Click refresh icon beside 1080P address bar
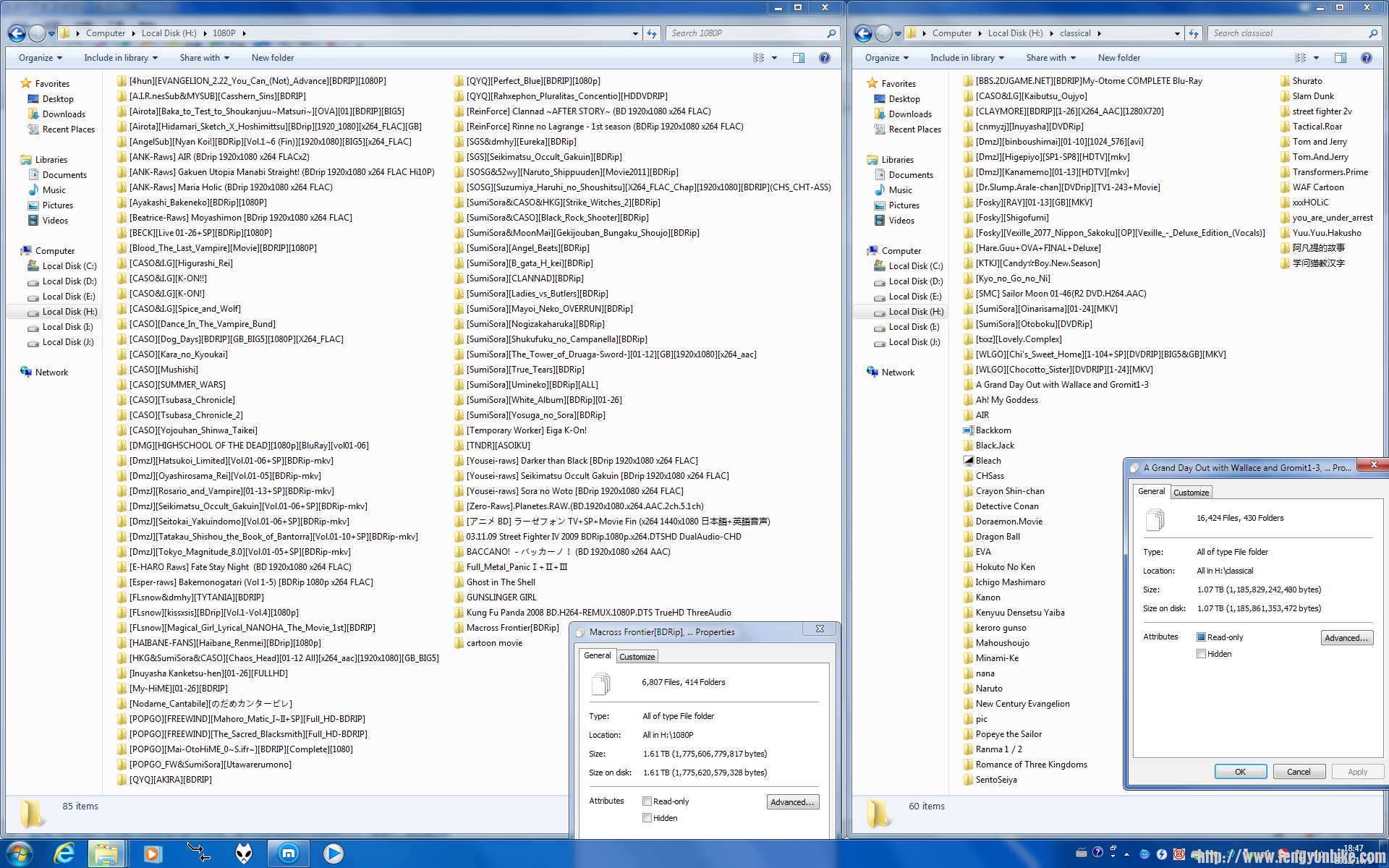The width and height of the screenshot is (1389, 868). pyautogui.click(x=652, y=33)
